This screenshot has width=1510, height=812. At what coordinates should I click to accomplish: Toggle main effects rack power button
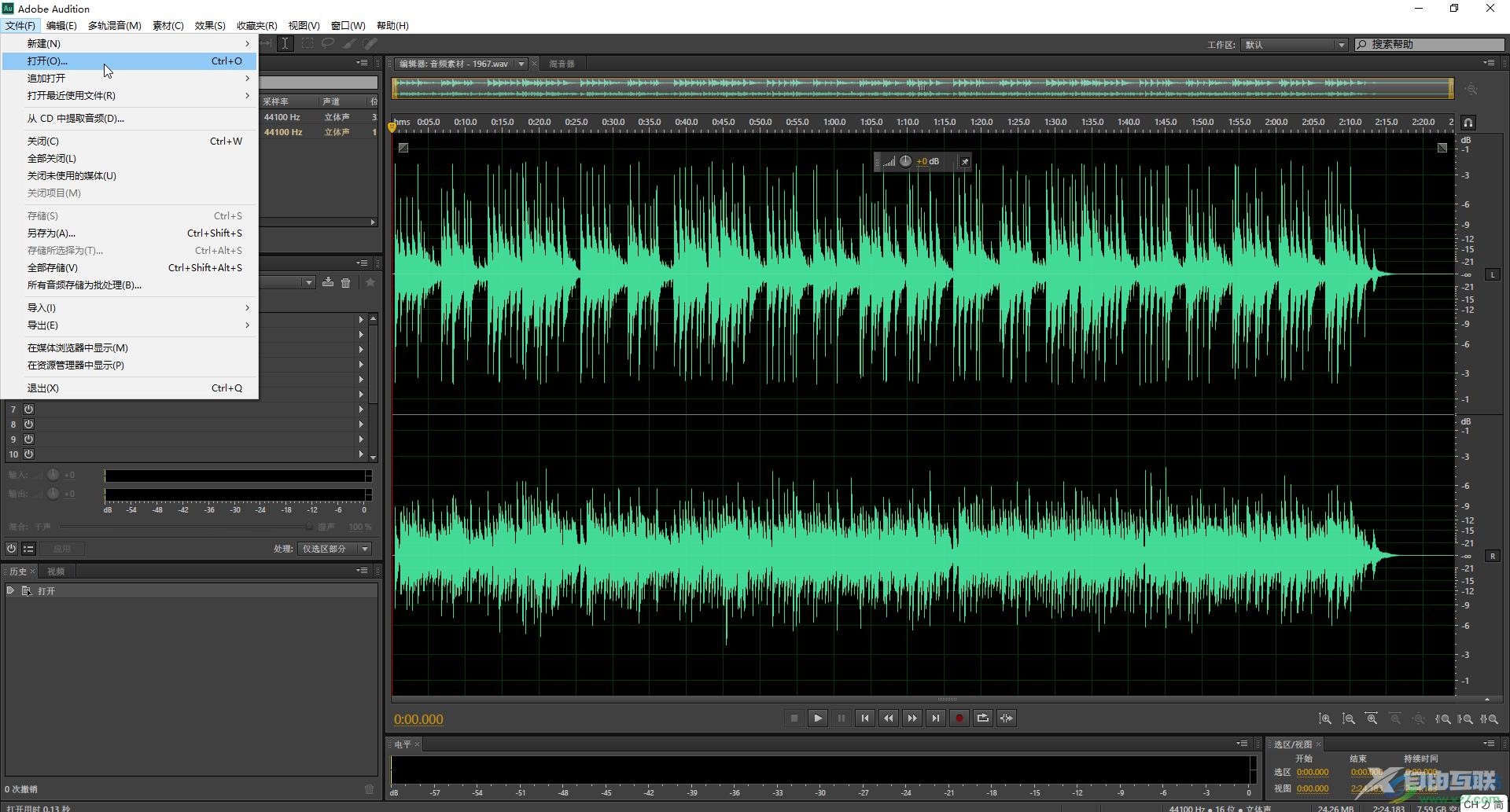tap(11, 549)
